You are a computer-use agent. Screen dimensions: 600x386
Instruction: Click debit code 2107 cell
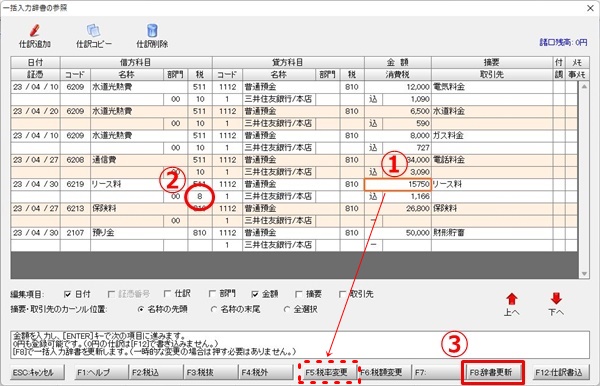coord(75,233)
